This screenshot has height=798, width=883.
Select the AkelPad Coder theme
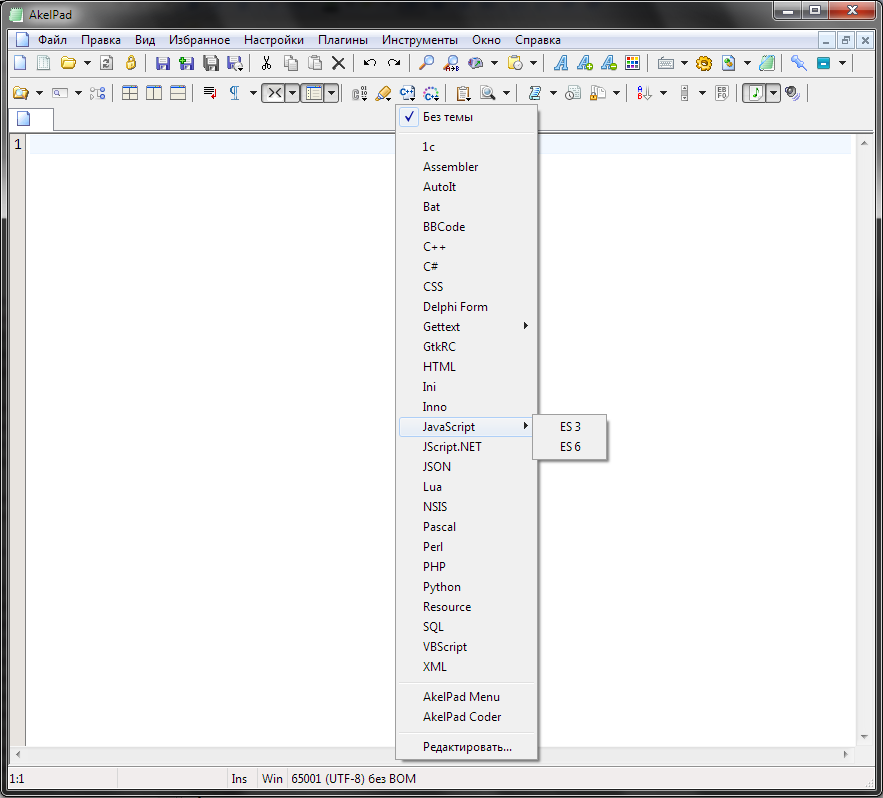467,717
